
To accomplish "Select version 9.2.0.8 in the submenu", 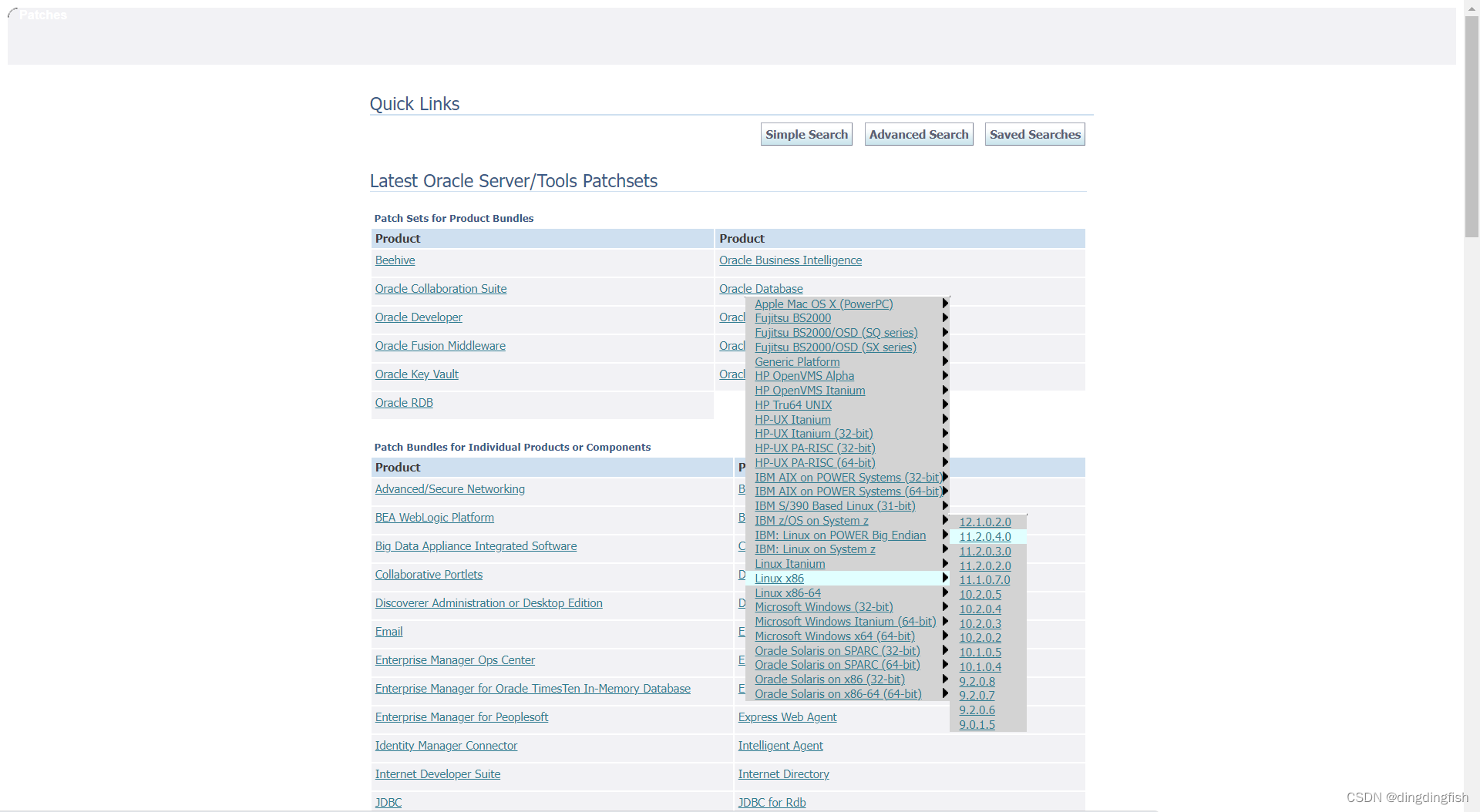I will coord(977,682).
